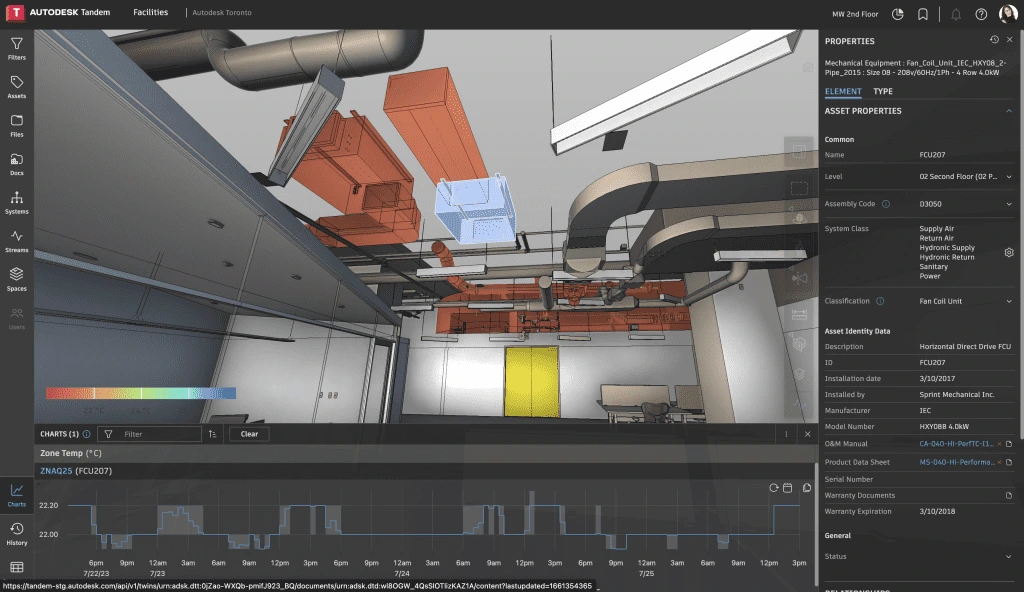Image resolution: width=1024 pixels, height=592 pixels.
Task: Select the highlighted blue fan coil unit in model
Action: pos(475,209)
